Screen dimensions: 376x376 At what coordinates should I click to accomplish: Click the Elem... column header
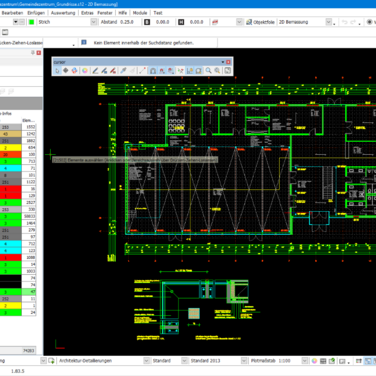(28, 120)
